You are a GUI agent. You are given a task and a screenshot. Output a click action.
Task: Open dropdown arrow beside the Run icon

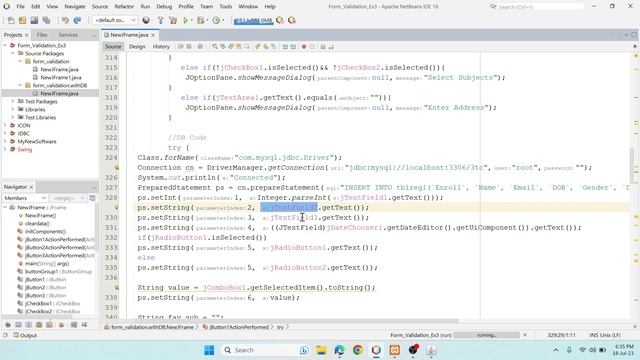coord(191,20)
